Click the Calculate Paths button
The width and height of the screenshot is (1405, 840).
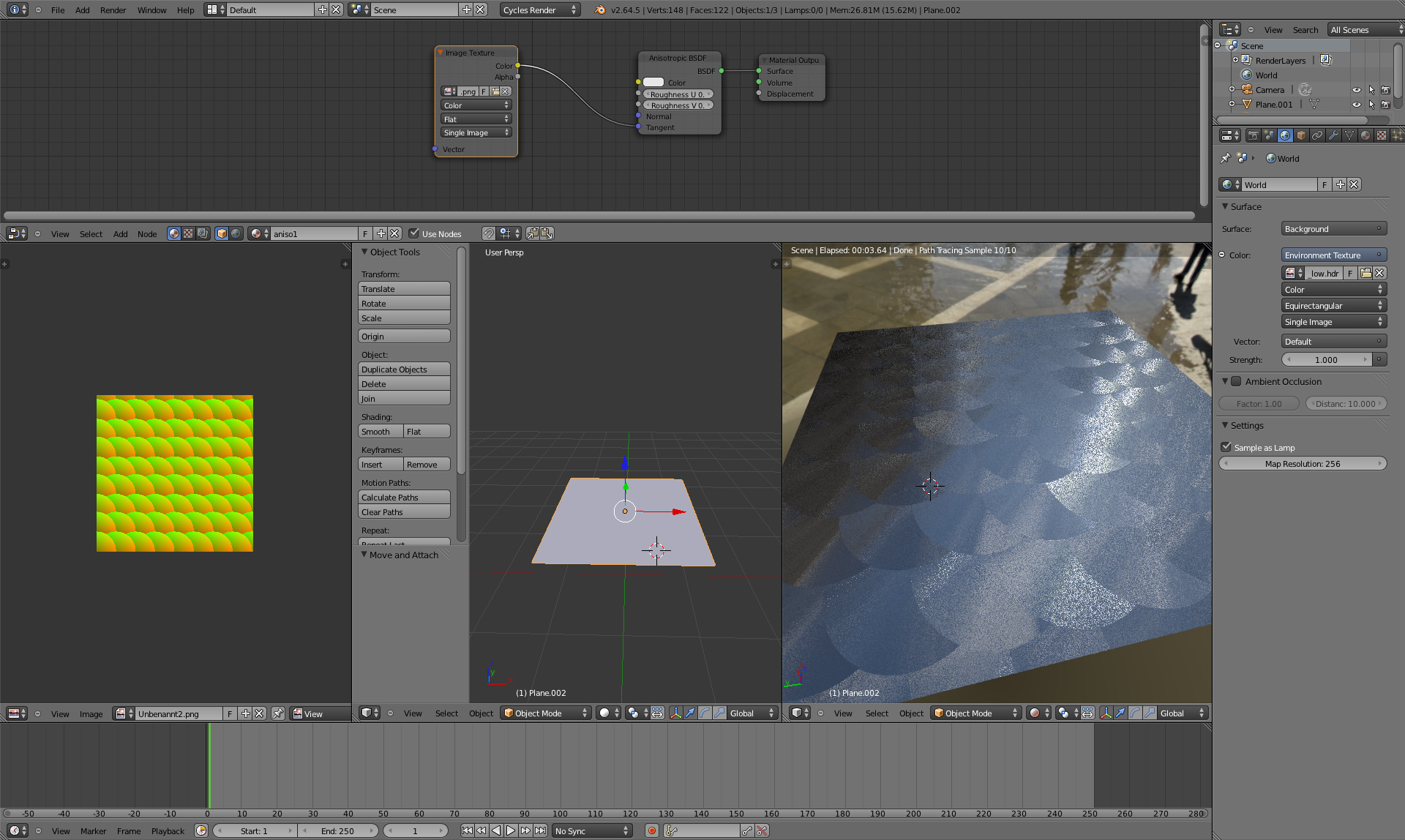pyautogui.click(x=404, y=498)
